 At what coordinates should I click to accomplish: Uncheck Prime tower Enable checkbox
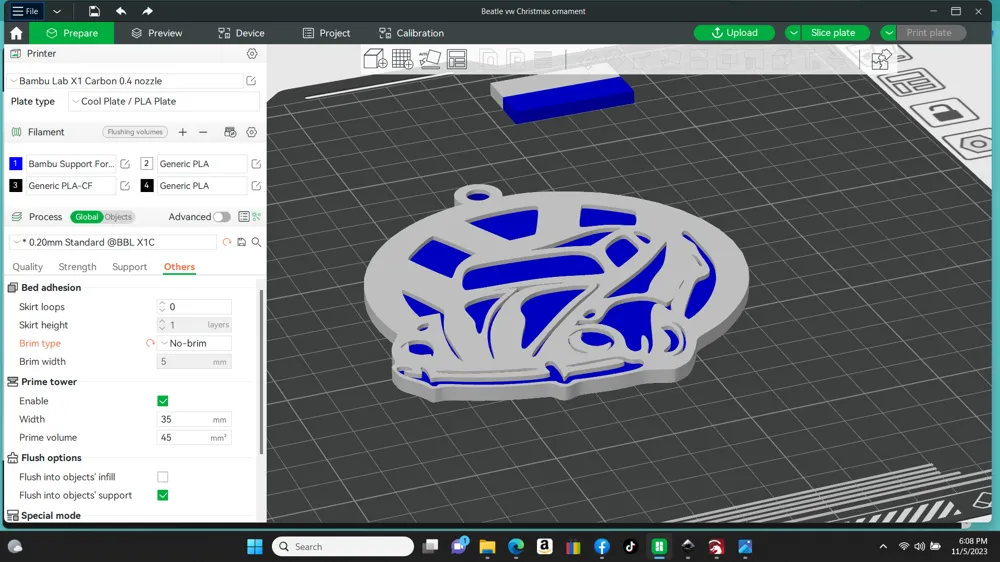[163, 401]
